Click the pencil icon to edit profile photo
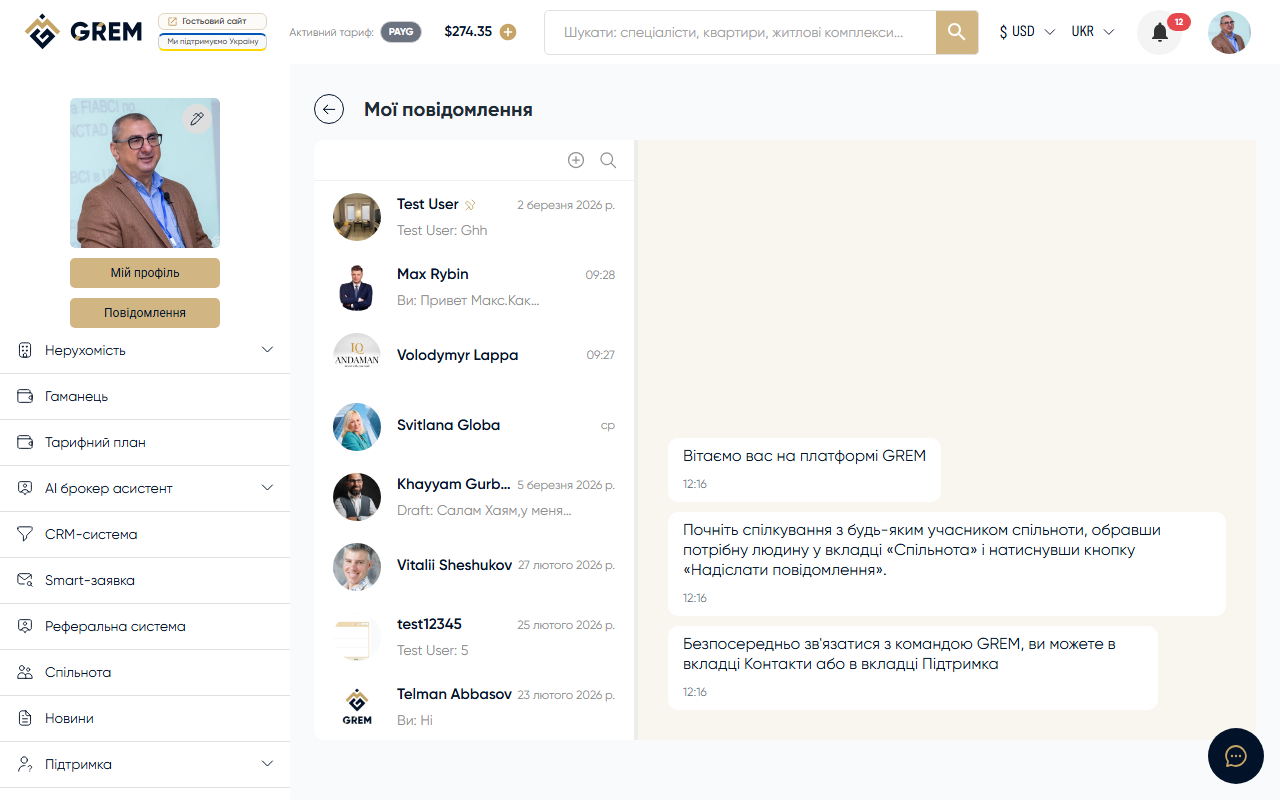 tap(197, 118)
